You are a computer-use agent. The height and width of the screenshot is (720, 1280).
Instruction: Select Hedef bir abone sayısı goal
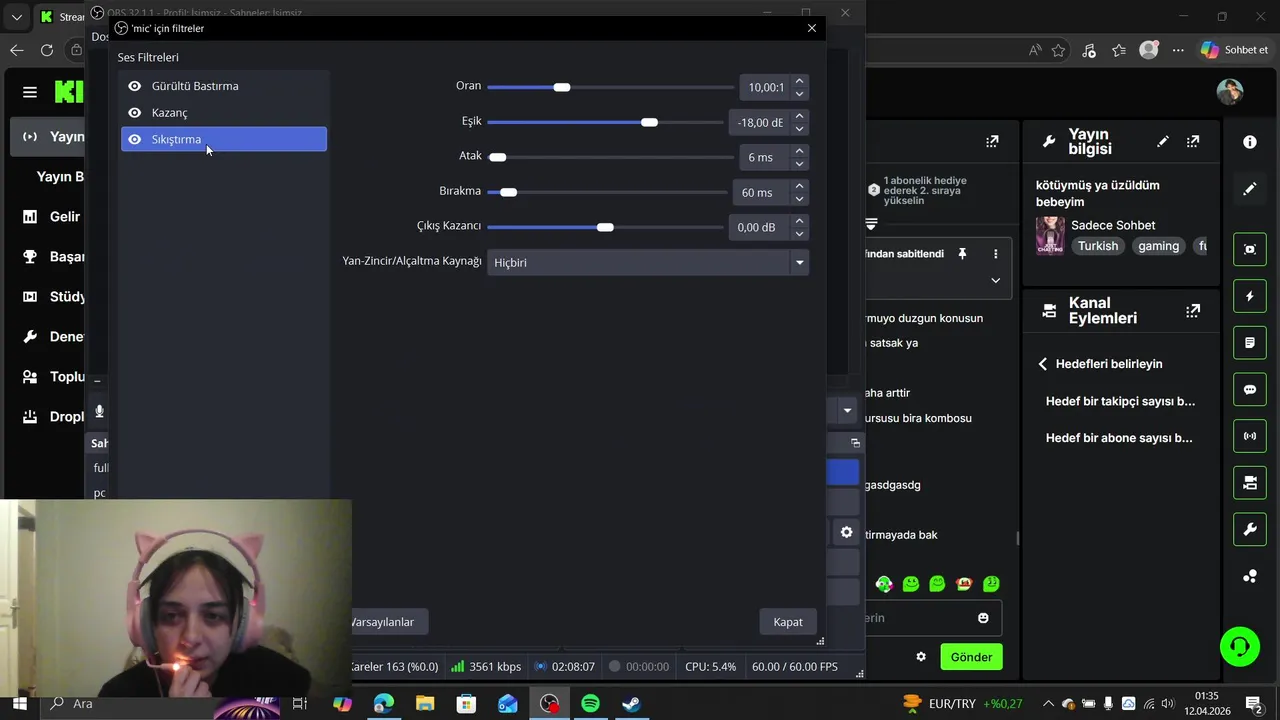click(x=1119, y=438)
